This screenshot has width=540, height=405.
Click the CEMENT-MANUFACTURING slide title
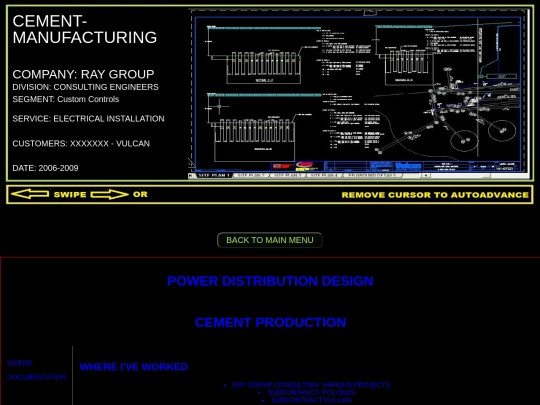(85, 29)
